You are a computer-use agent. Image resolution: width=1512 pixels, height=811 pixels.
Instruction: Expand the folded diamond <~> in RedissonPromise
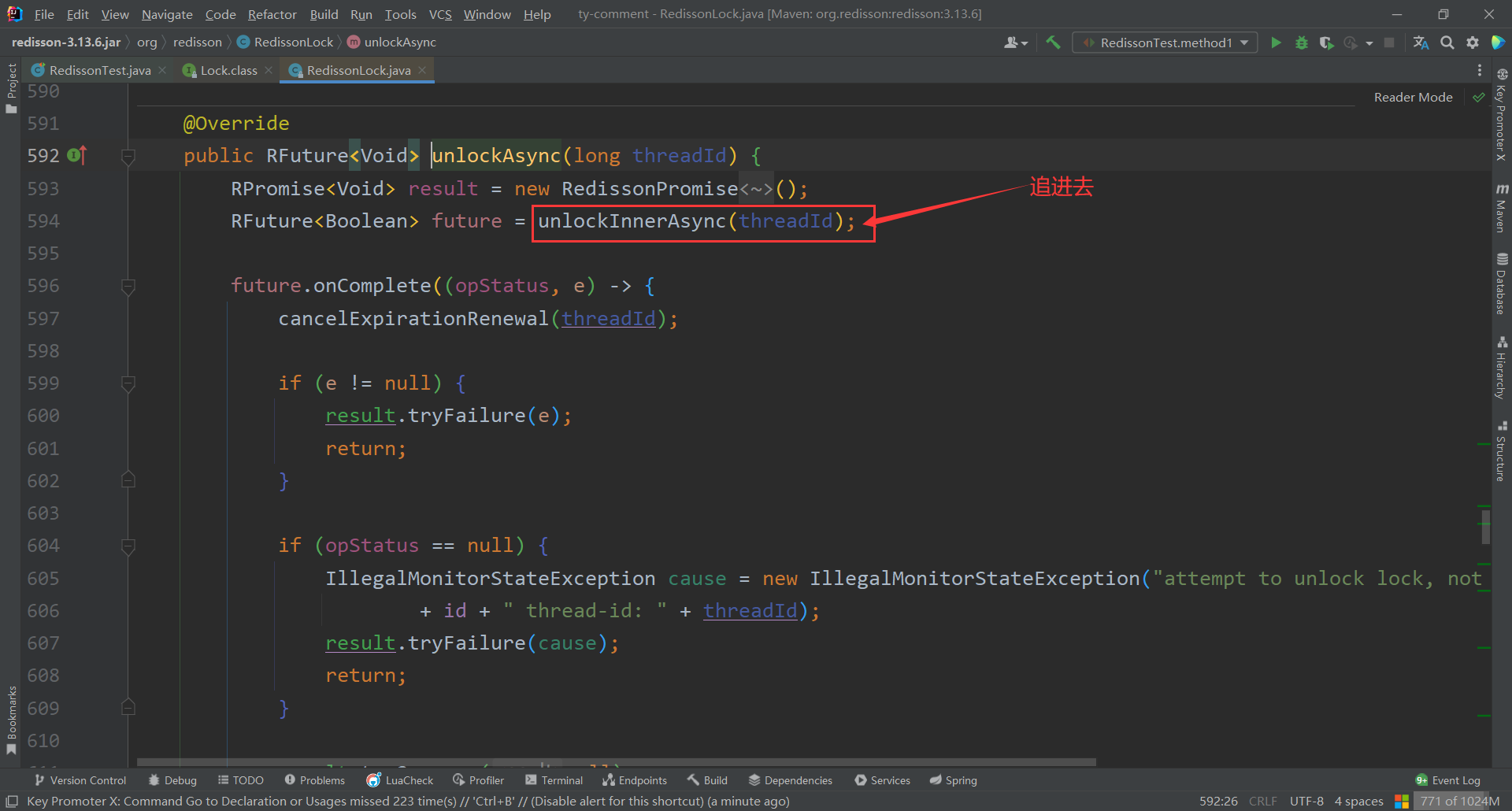click(x=756, y=189)
